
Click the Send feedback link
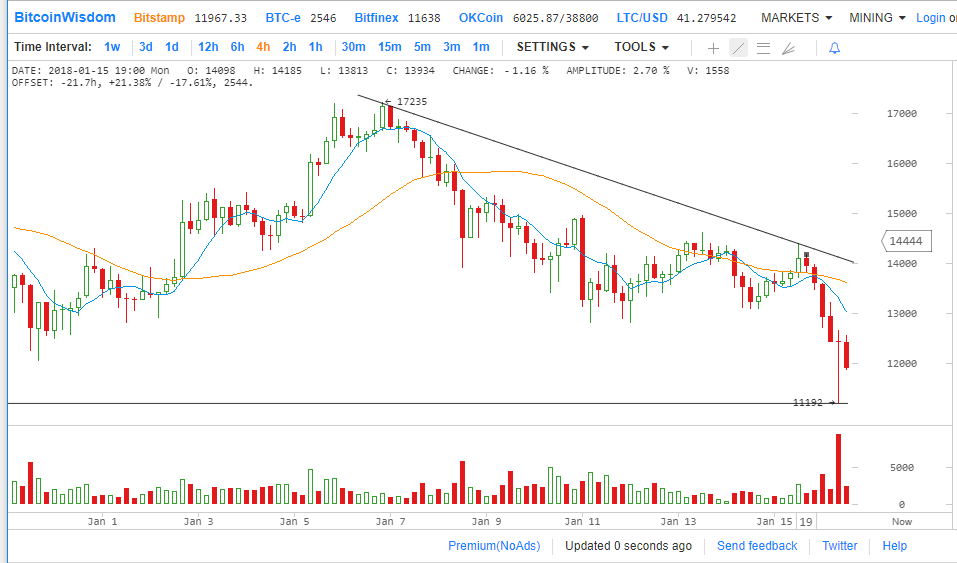[757, 546]
